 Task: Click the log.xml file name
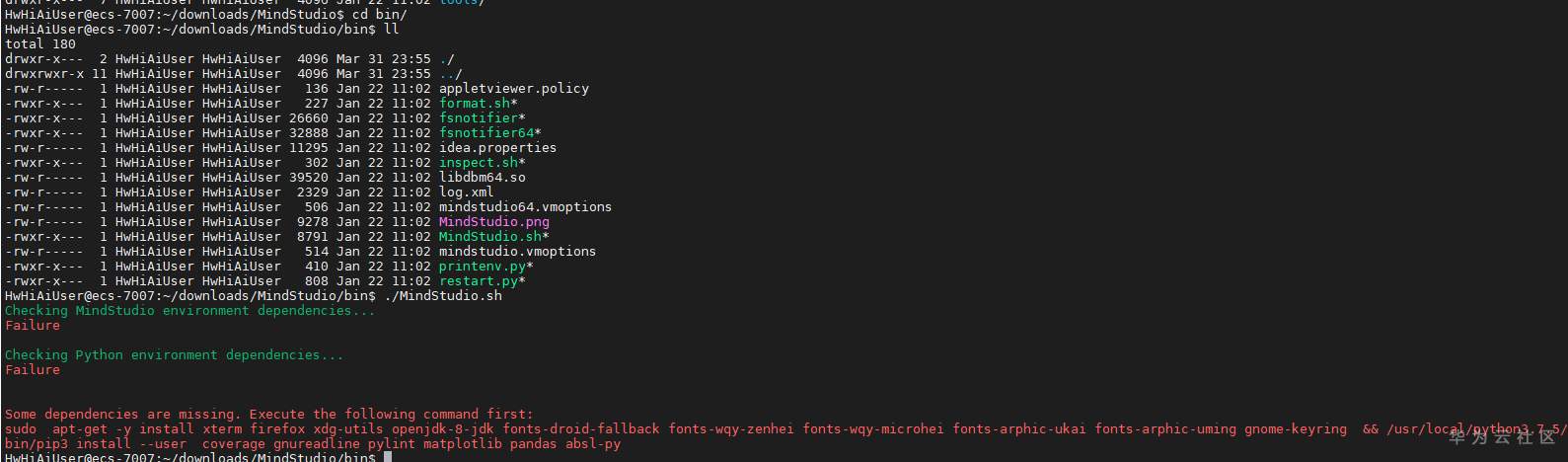(x=466, y=192)
